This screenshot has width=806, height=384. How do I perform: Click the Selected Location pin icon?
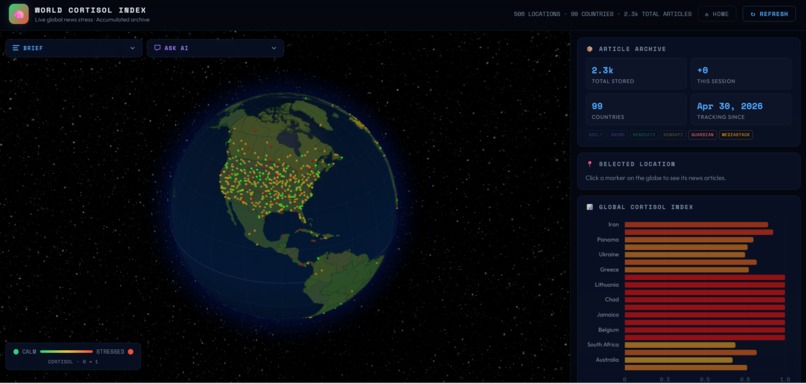coord(590,164)
